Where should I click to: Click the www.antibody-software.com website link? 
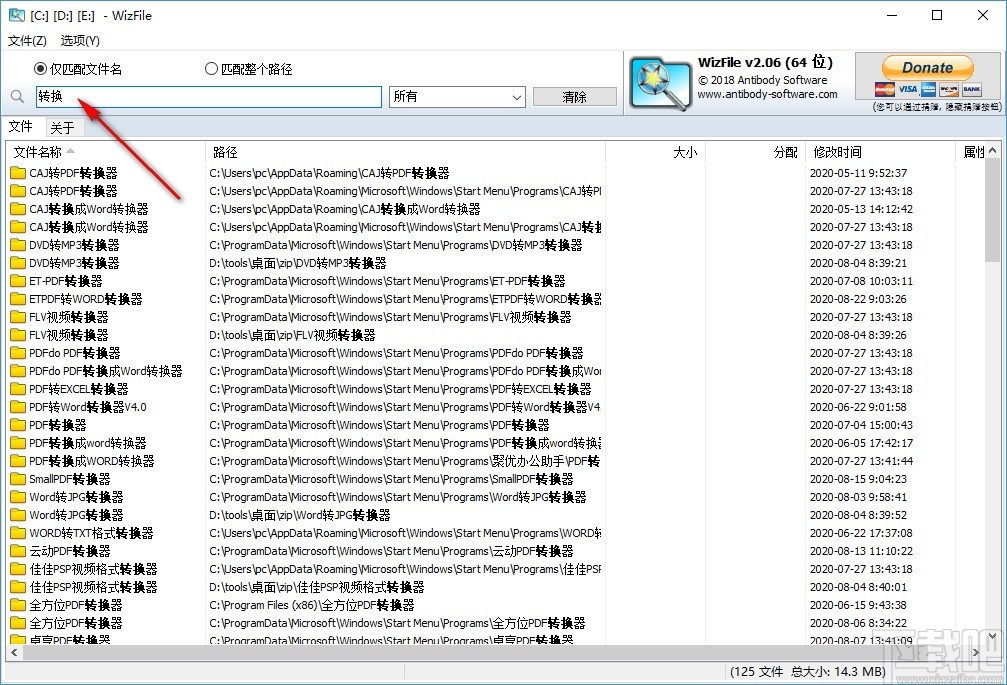tap(767, 94)
